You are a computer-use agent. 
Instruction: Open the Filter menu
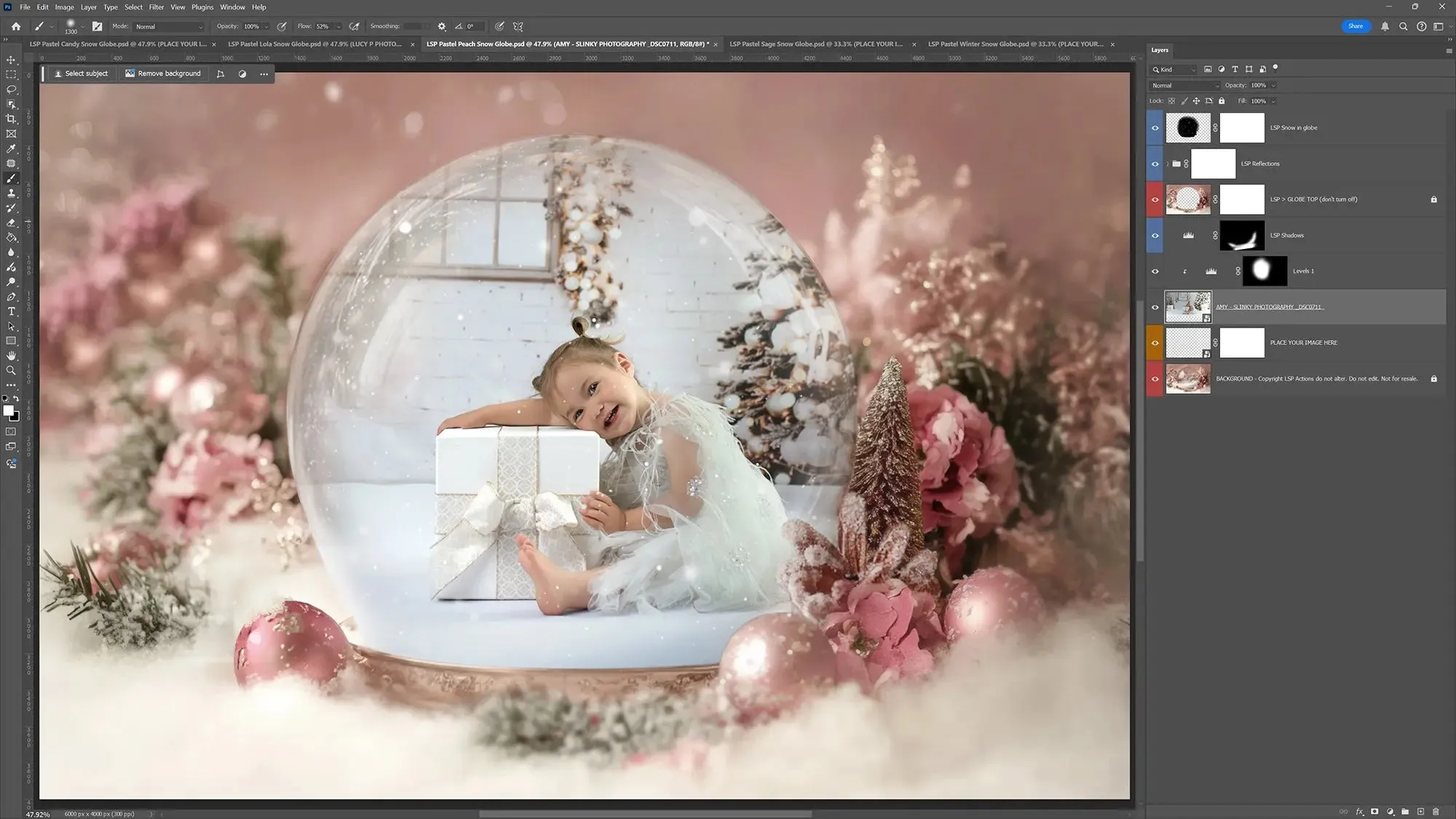[x=157, y=7]
